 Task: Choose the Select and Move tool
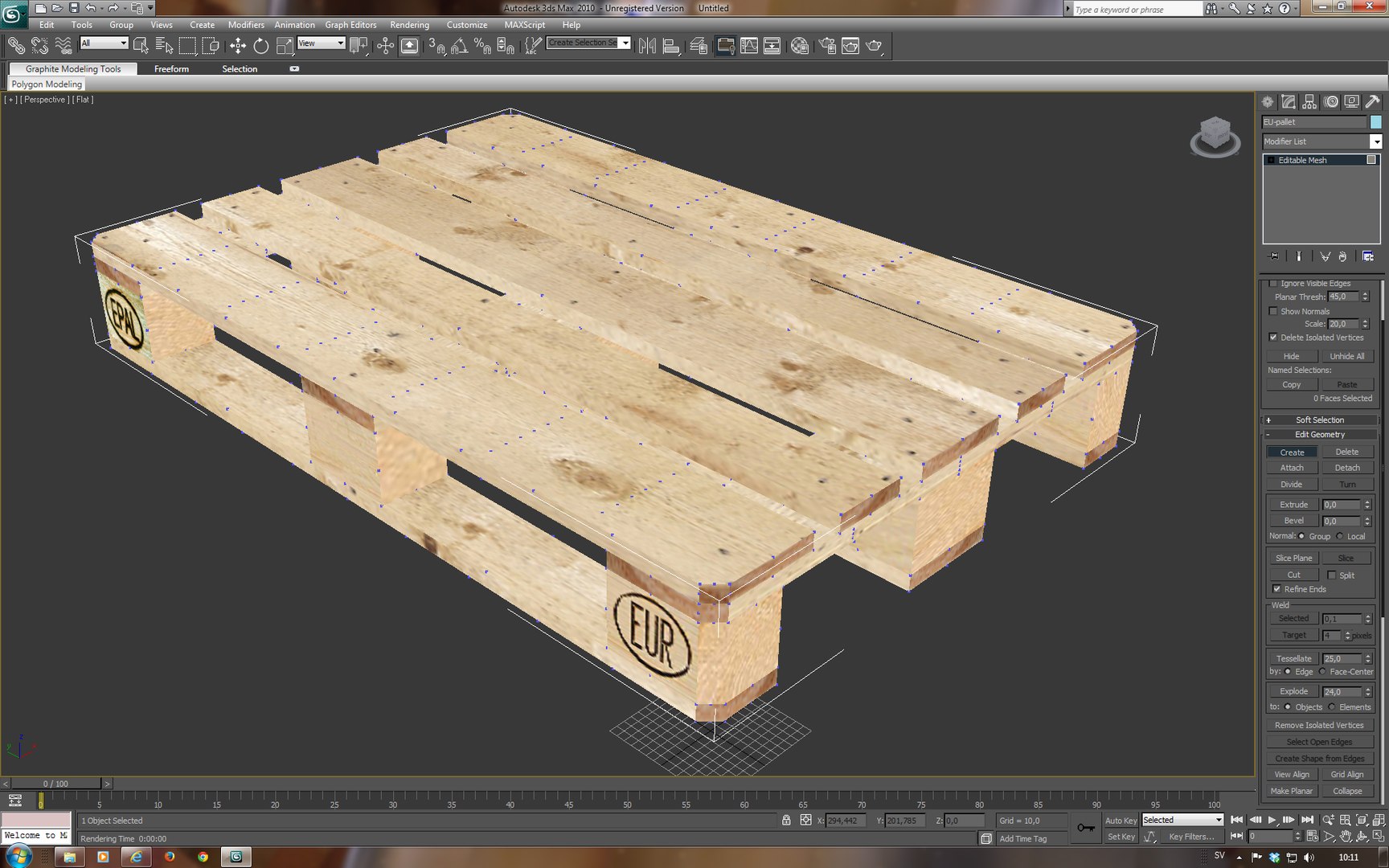point(238,46)
